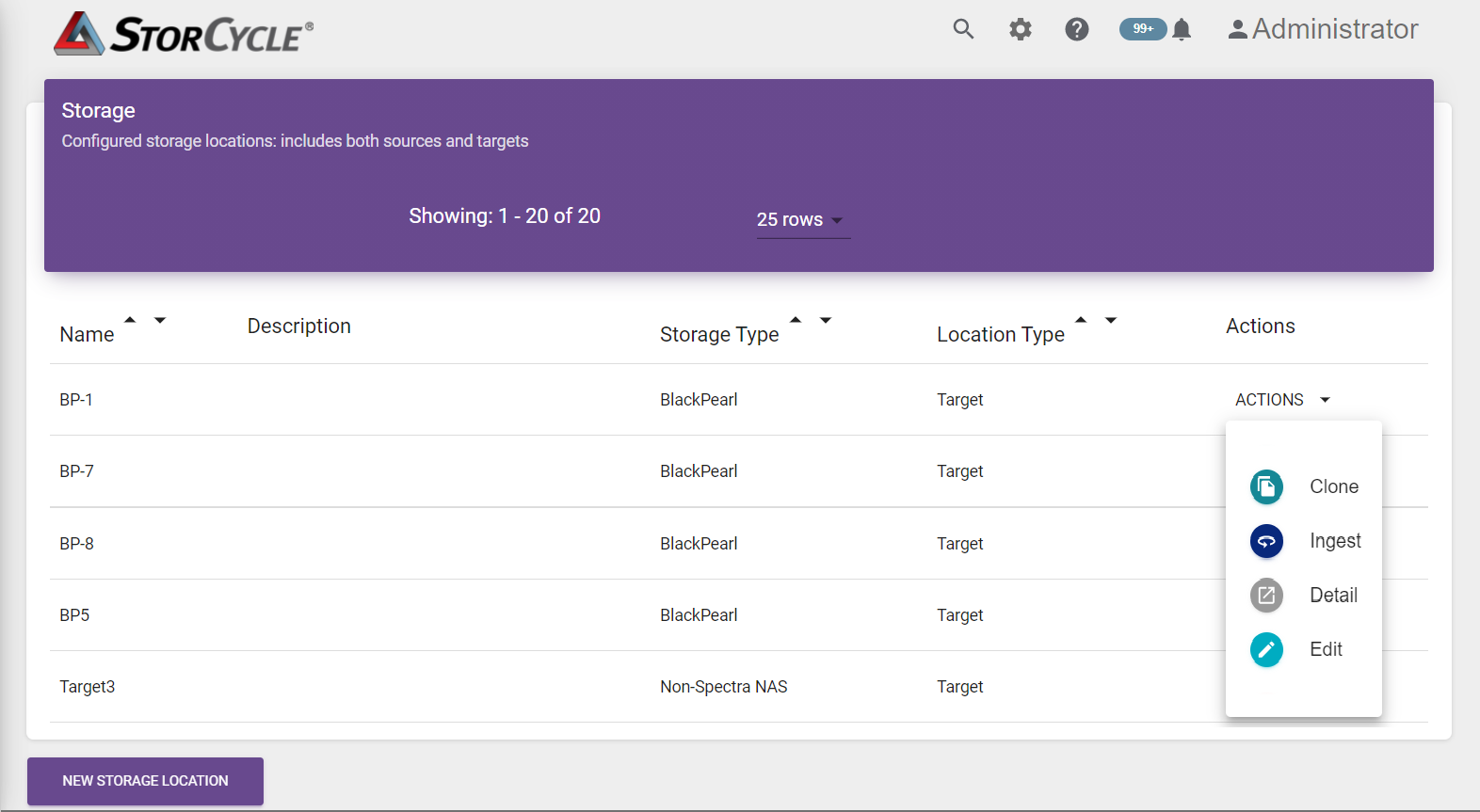The image size is (1480, 812).
Task: Click Non-Spectra NAS storage type cell
Action: [x=723, y=687]
